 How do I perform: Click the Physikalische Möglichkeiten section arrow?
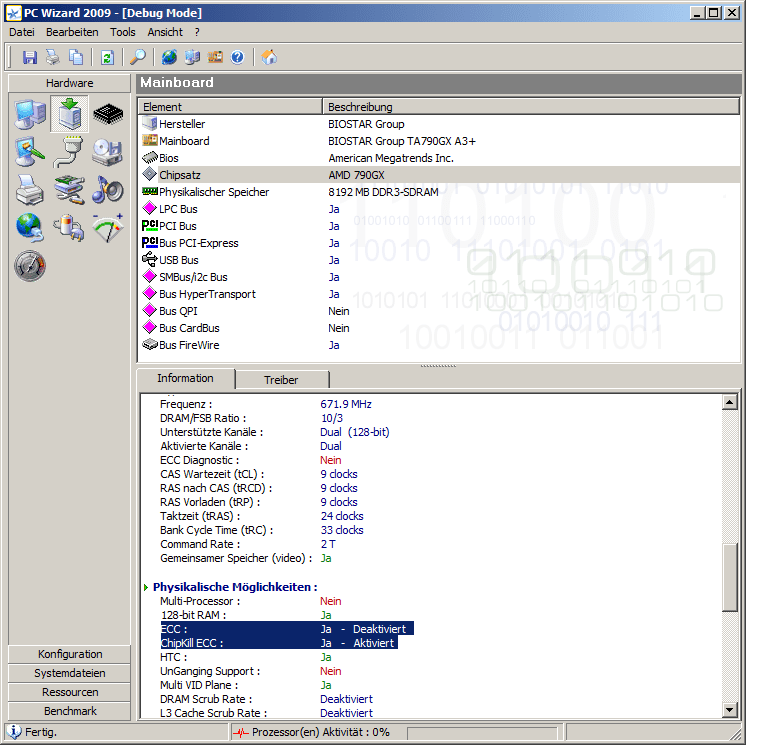coord(146,587)
